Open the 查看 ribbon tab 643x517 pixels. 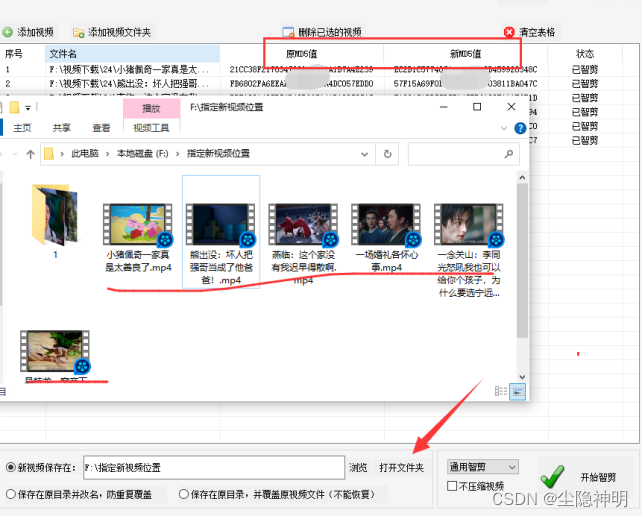coord(101,128)
